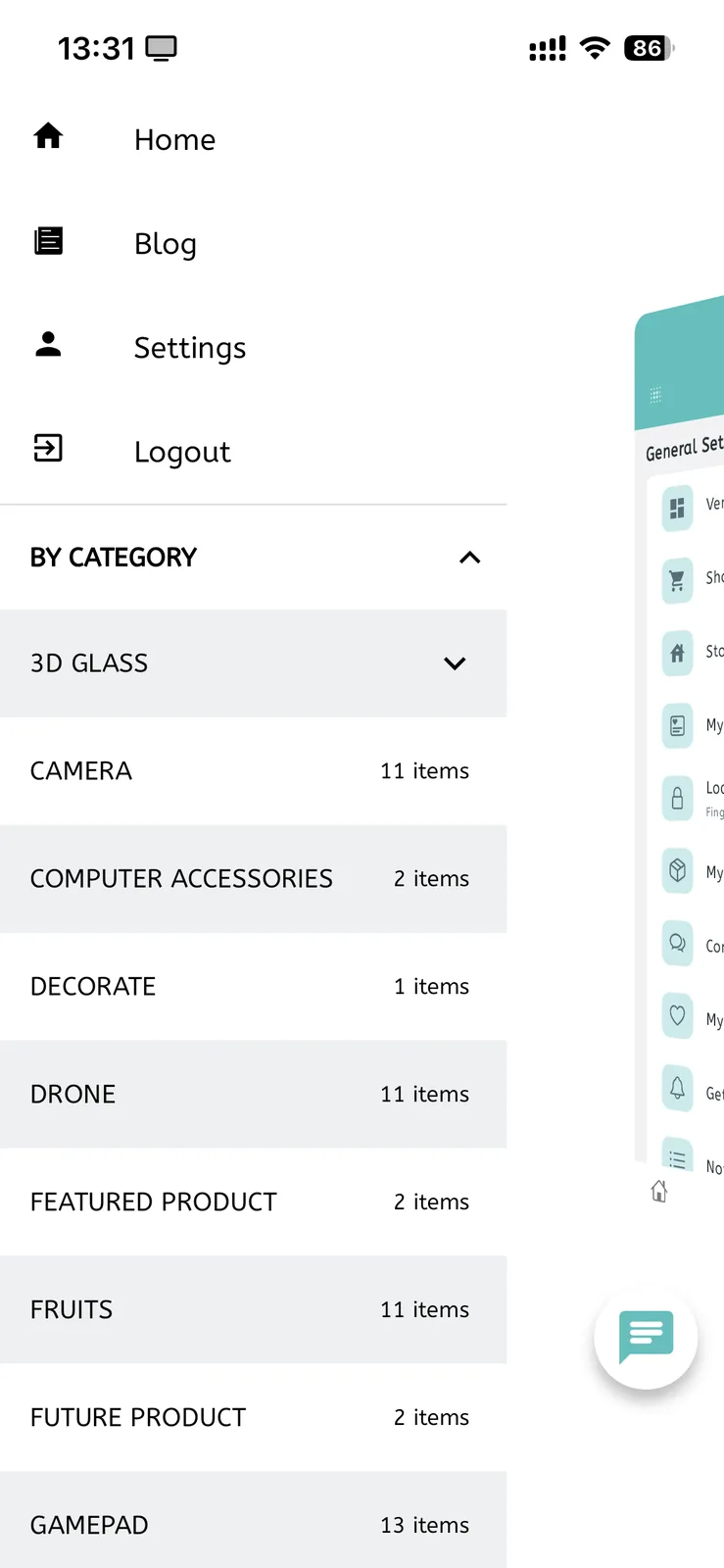Tap the bell notification icon in background settings
Viewport: 724px width, 1568px height.
[677, 1088]
